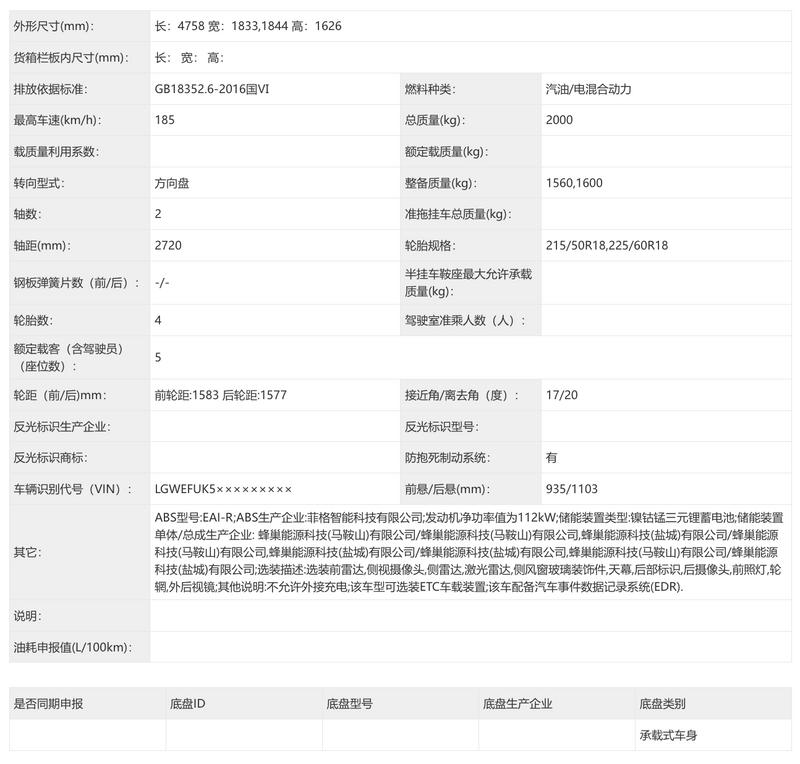Click the 转向型式 value 方向盘
800x764 pixels.
[172, 183]
